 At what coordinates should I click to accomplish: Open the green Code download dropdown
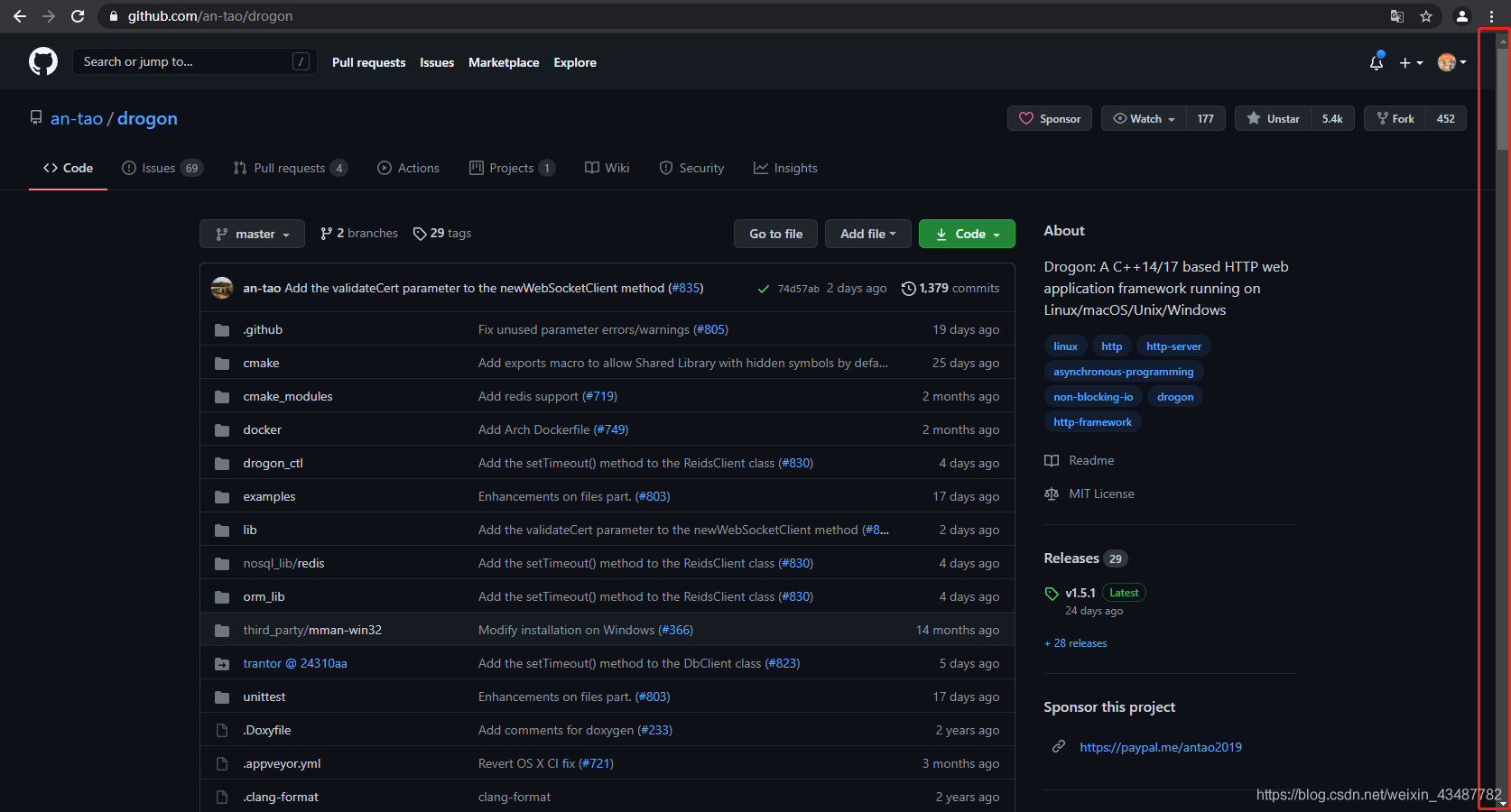(967, 234)
